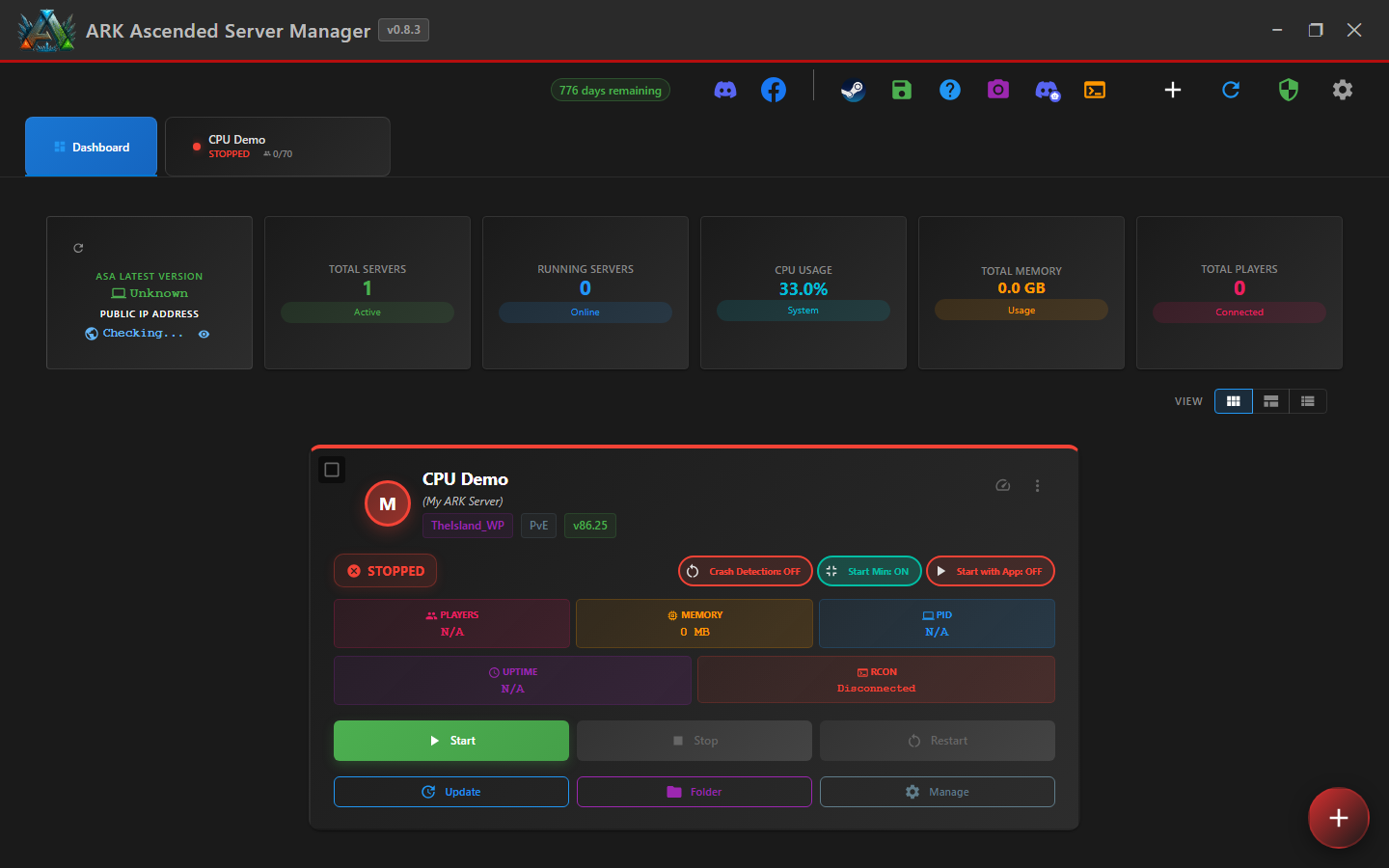The image size is (1389, 868).
Task: Tick the CPU Demo server checkbox
Action: click(332, 470)
